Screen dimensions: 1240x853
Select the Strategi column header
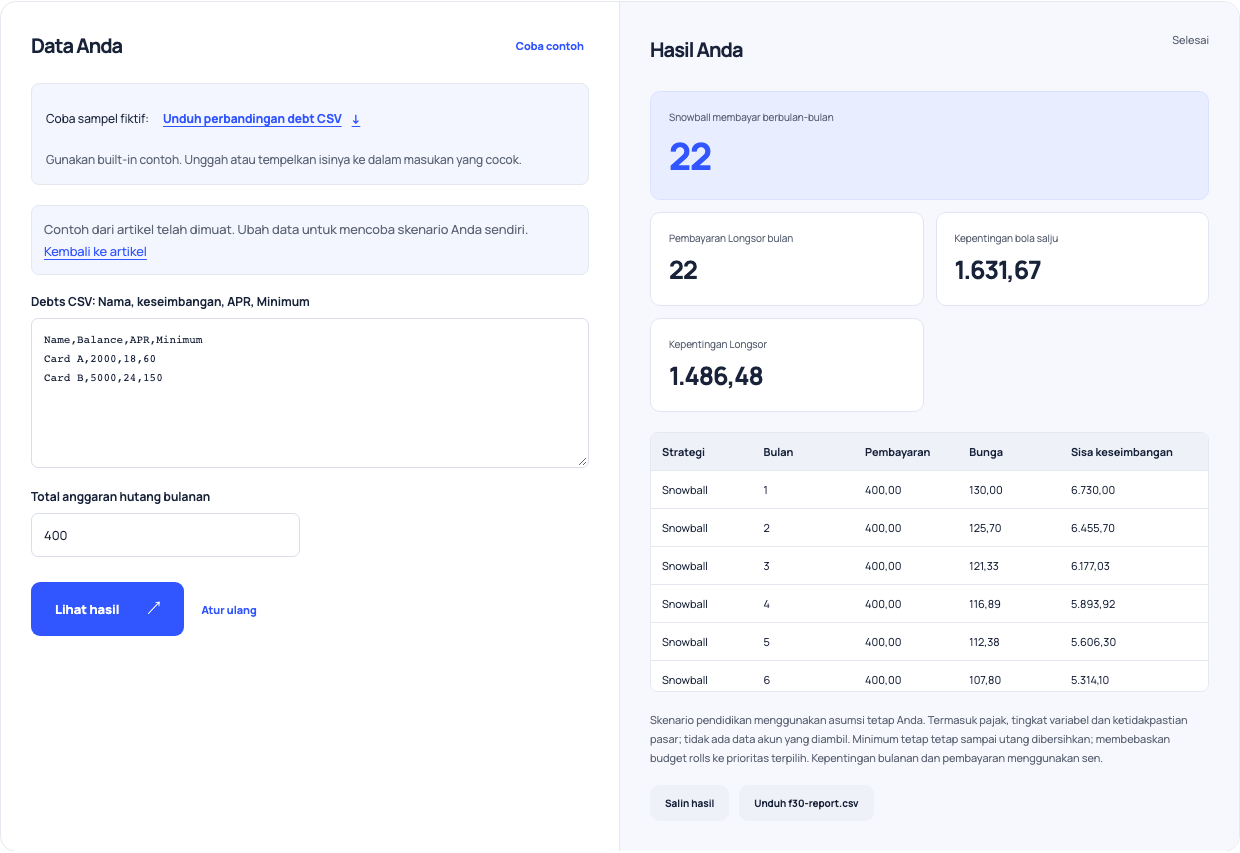pos(683,452)
